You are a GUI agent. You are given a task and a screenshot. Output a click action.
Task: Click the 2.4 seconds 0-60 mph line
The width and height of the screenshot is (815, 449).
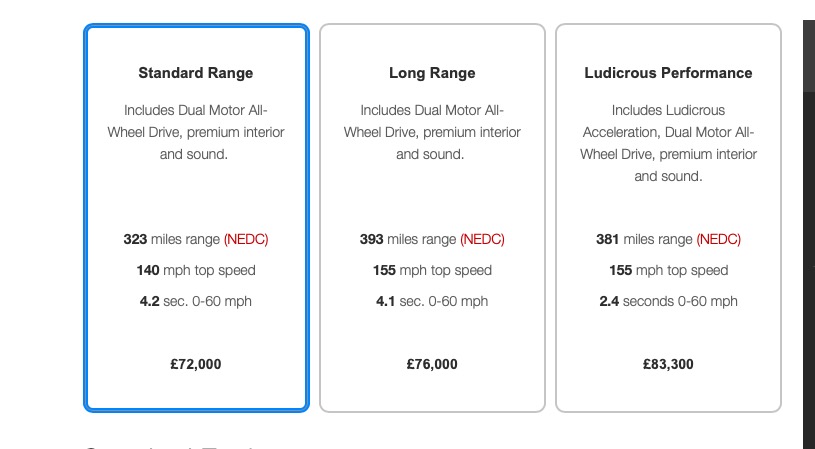668,301
